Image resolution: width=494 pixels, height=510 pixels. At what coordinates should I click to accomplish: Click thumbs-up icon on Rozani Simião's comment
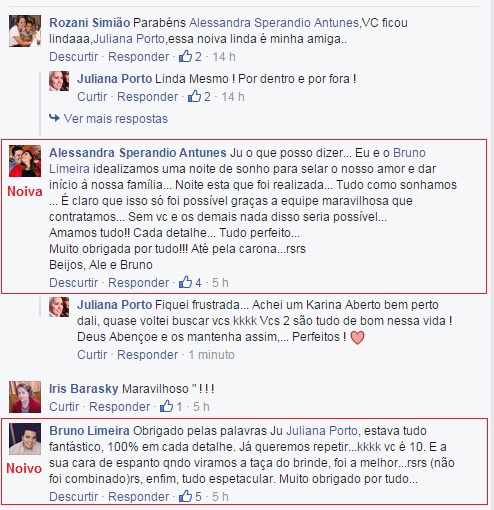pyautogui.click(x=185, y=56)
